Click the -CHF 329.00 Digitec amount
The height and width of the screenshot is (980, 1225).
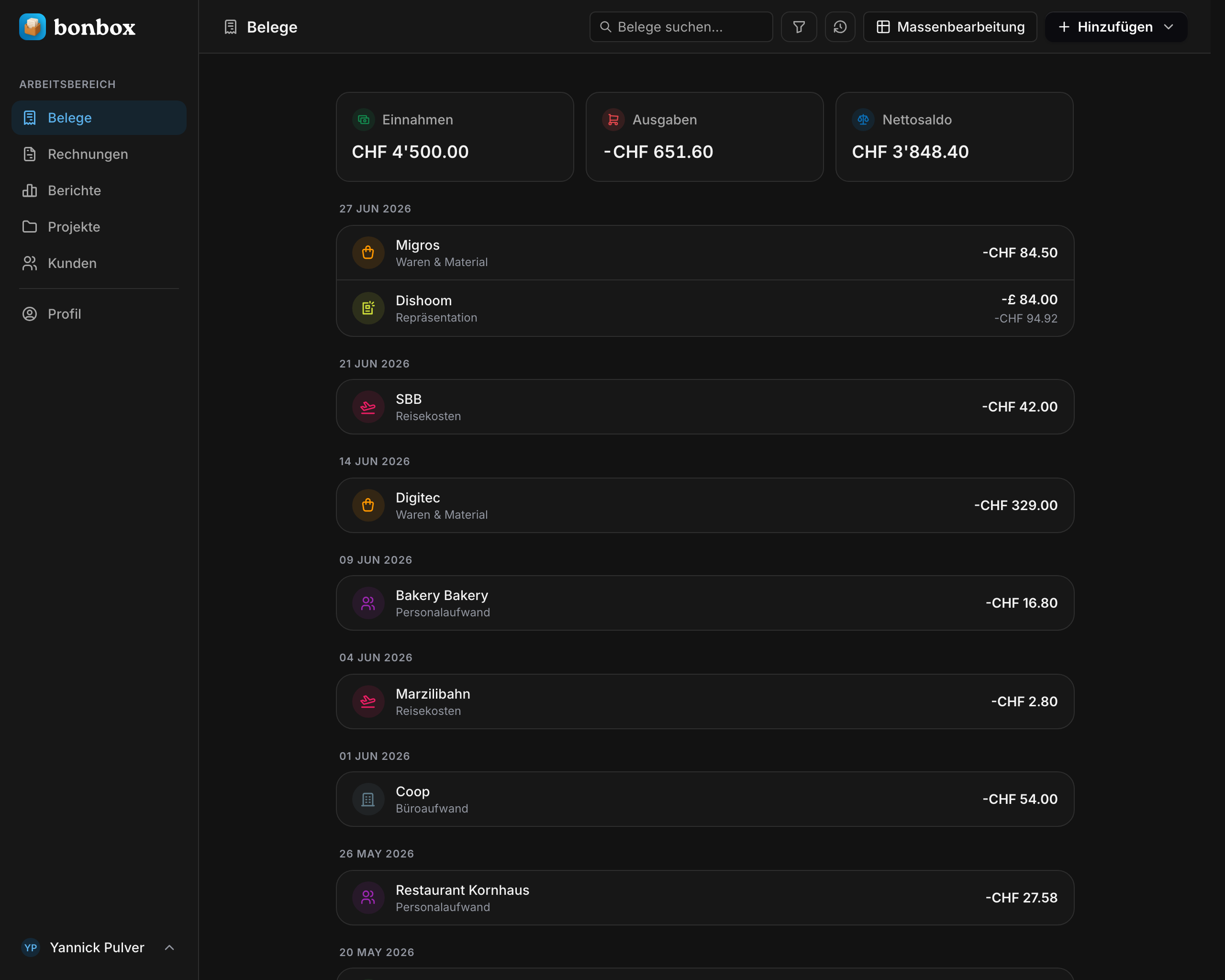point(1016,505)
